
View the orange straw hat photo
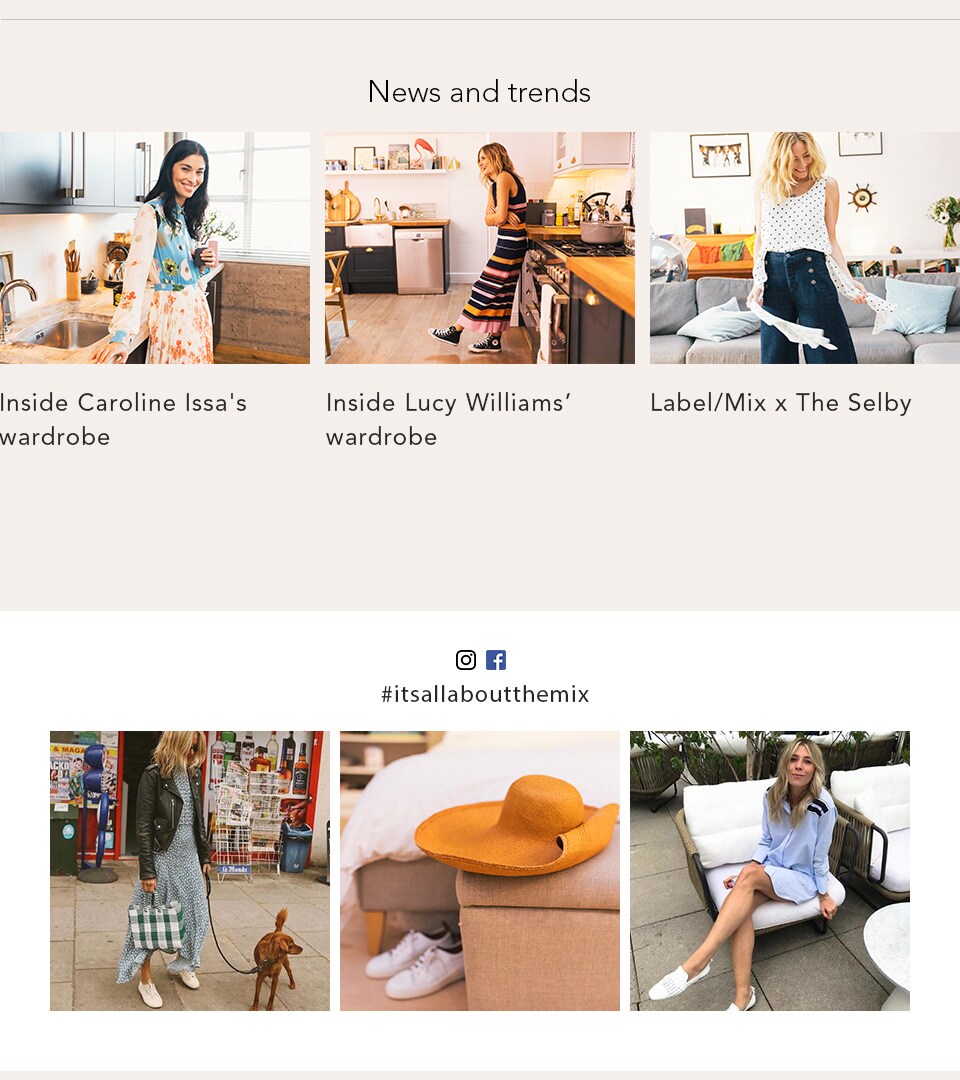[x=480, y=871]
